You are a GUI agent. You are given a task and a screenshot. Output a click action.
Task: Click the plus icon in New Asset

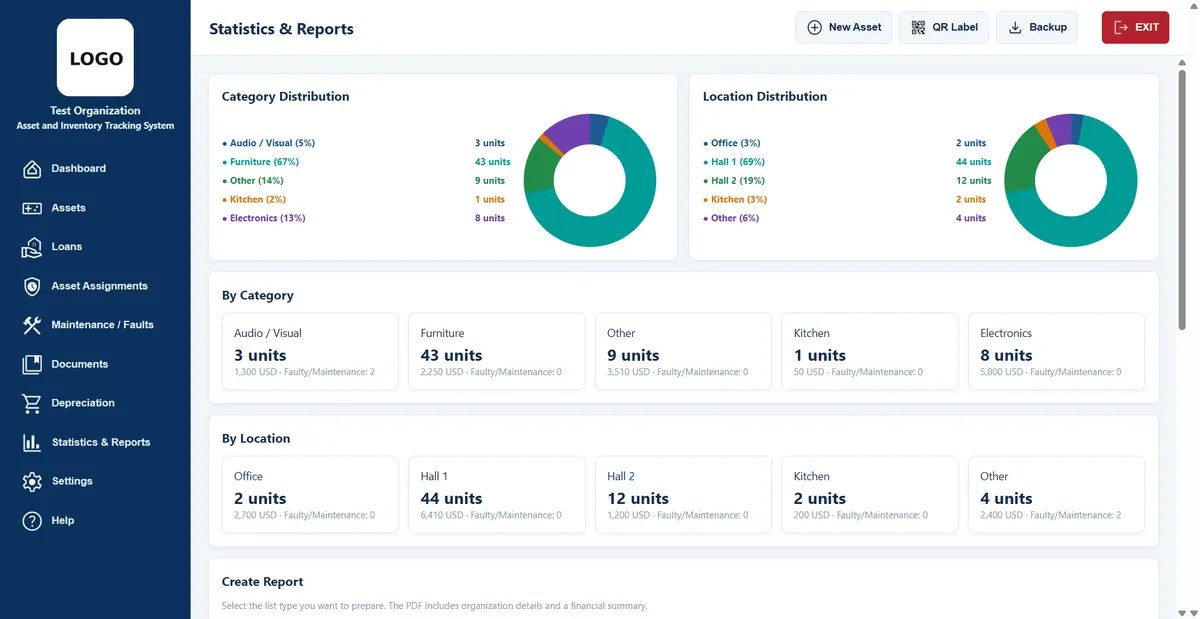[814, 28]
